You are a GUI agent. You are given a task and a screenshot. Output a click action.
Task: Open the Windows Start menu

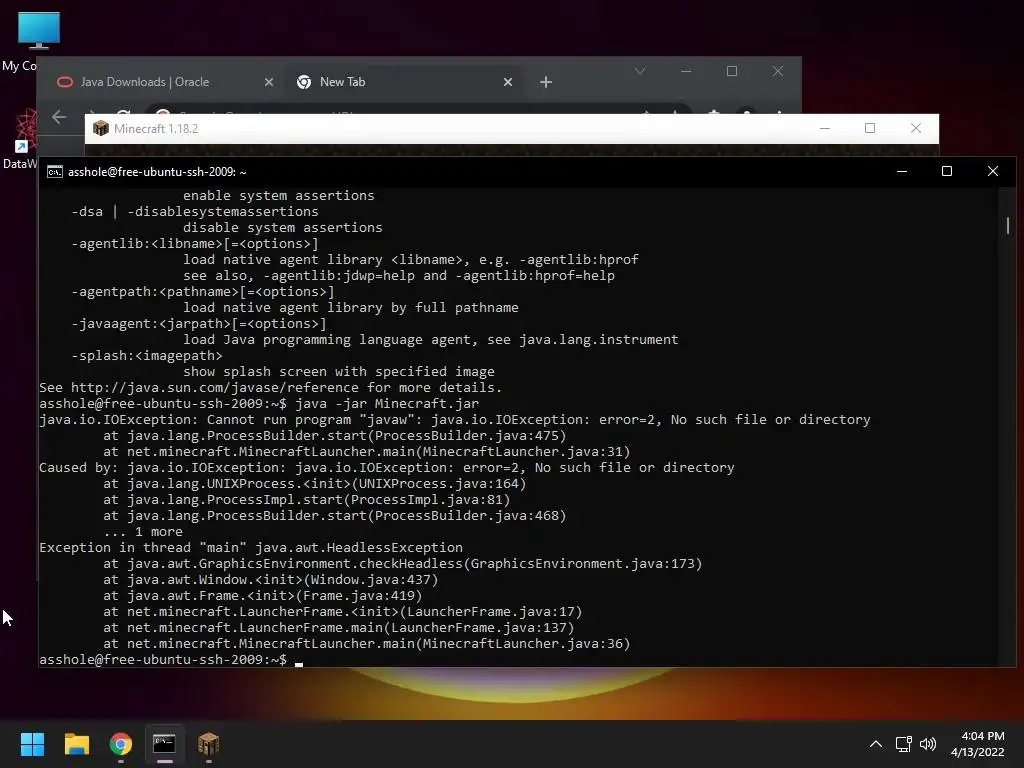click(x=32, y=744)
